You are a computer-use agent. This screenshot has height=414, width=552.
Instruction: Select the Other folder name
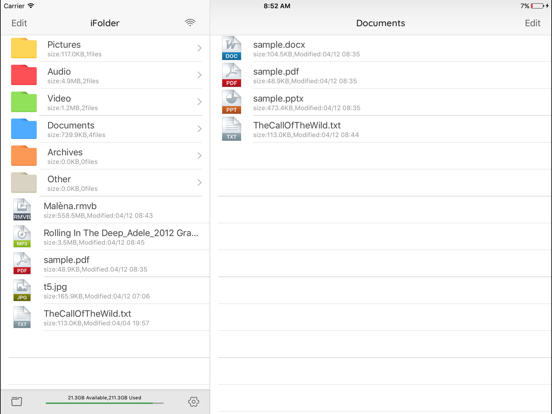(59, 179)
